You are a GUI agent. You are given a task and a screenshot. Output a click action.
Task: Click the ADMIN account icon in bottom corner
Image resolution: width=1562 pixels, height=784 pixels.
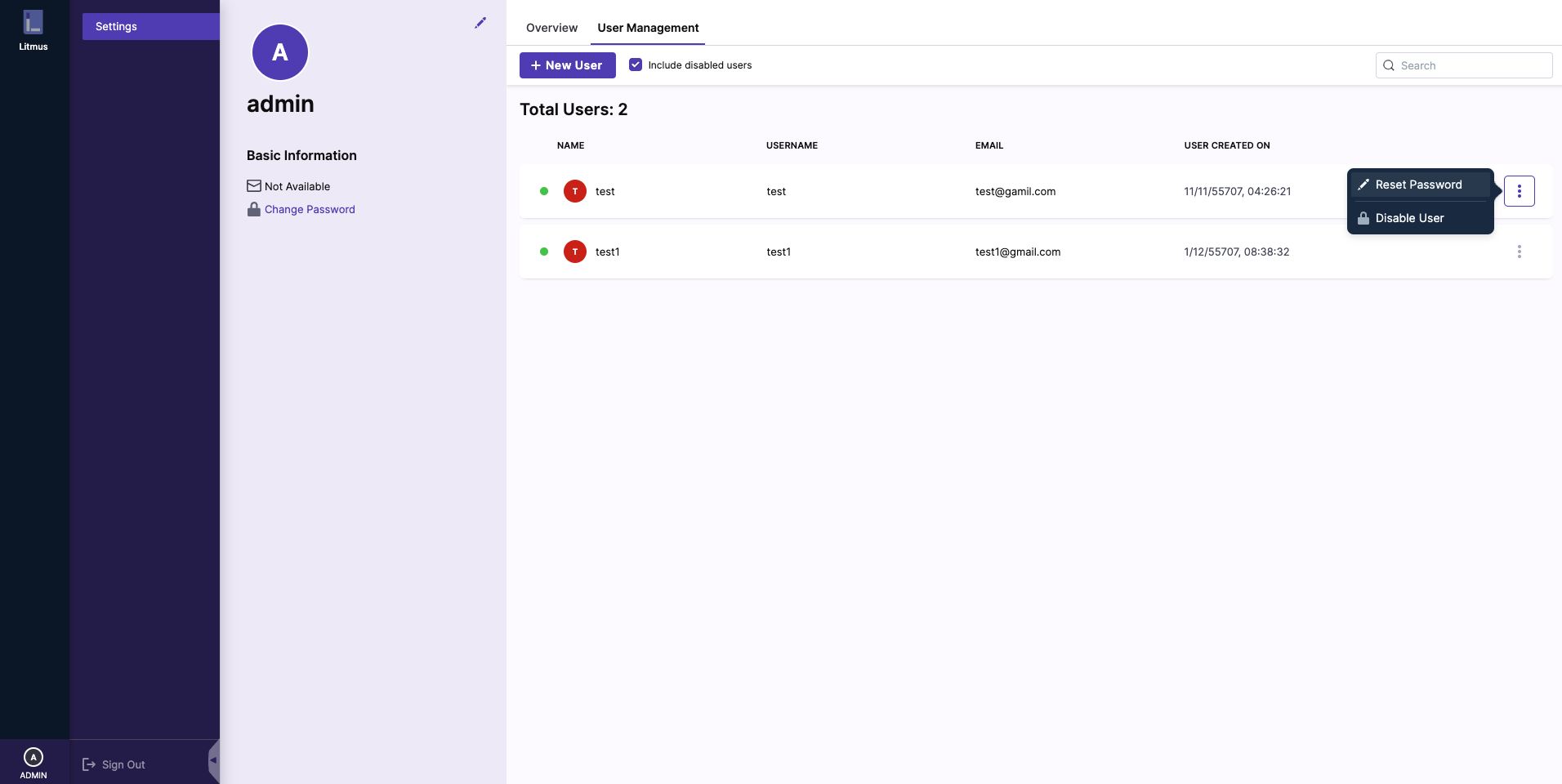point(33,758)
